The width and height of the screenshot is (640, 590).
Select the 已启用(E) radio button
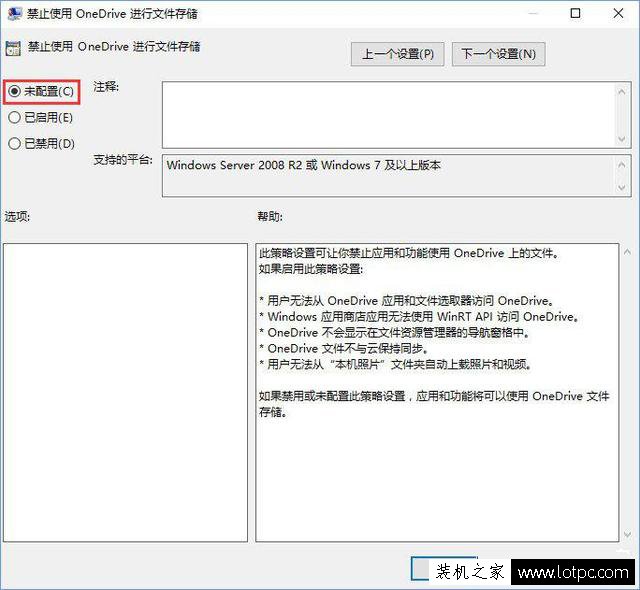pyautogui.click(x=40, y=118)
